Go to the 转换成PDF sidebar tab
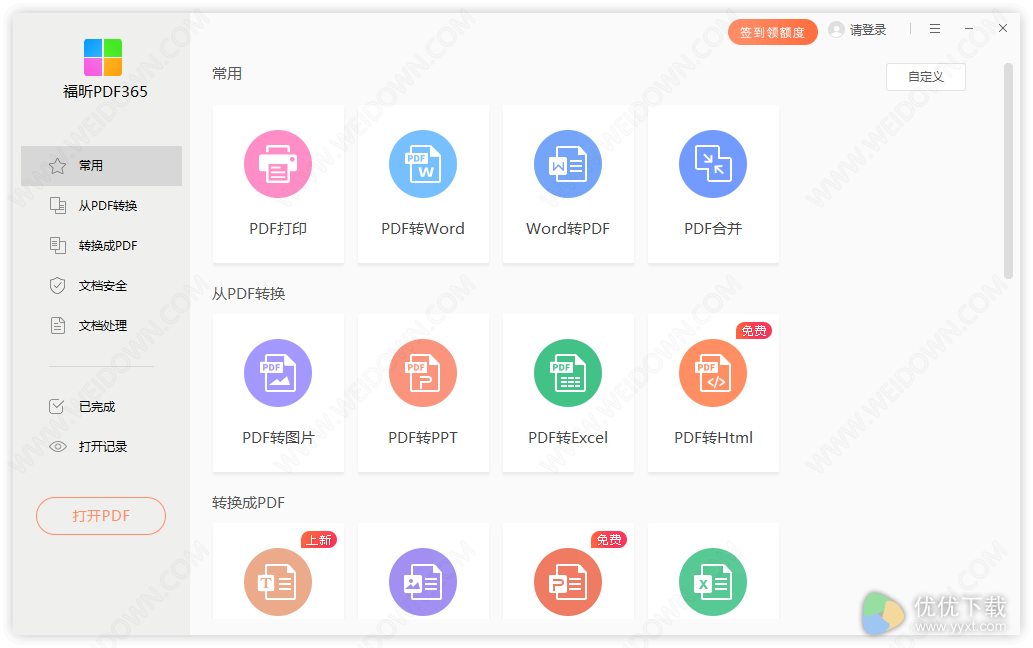Viewport: 1033px width, 648px height. [x=101, y=246]
